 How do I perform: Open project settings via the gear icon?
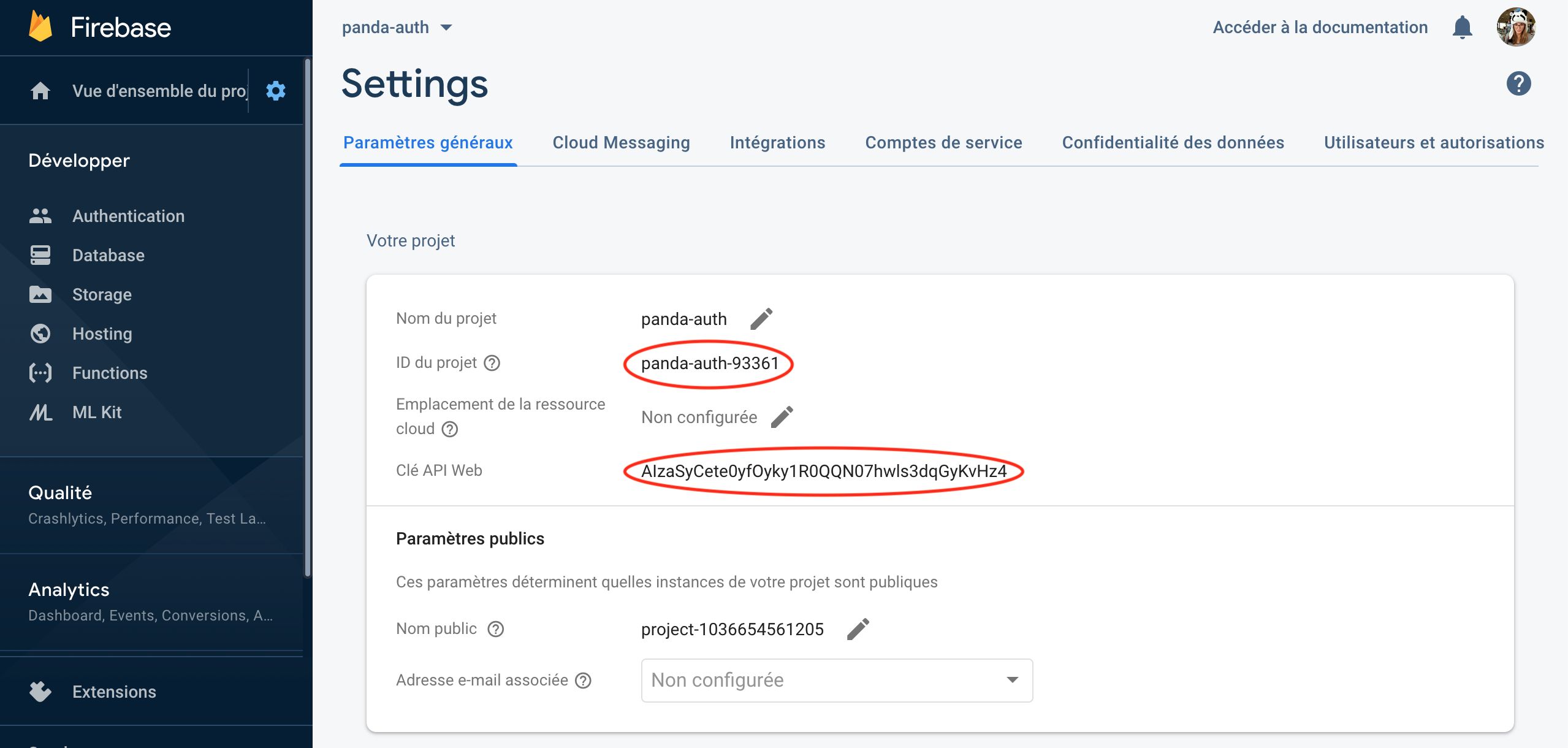click(275, 90)
